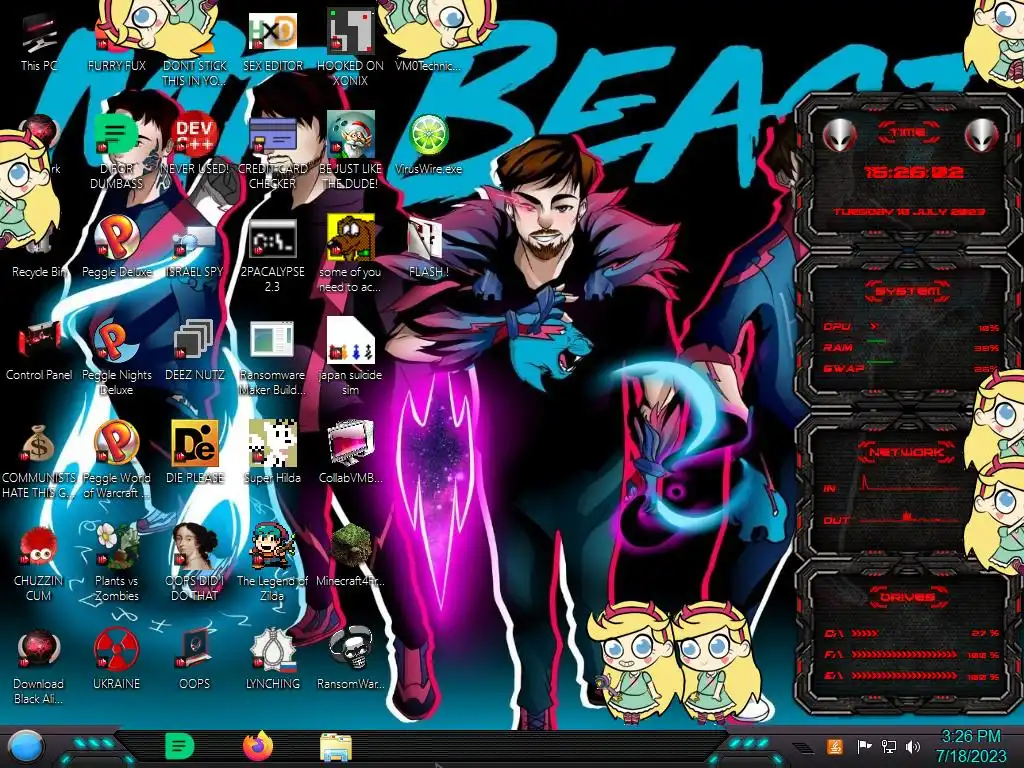Open the taskbar clock showing 3:26 PM

[970, 746]
